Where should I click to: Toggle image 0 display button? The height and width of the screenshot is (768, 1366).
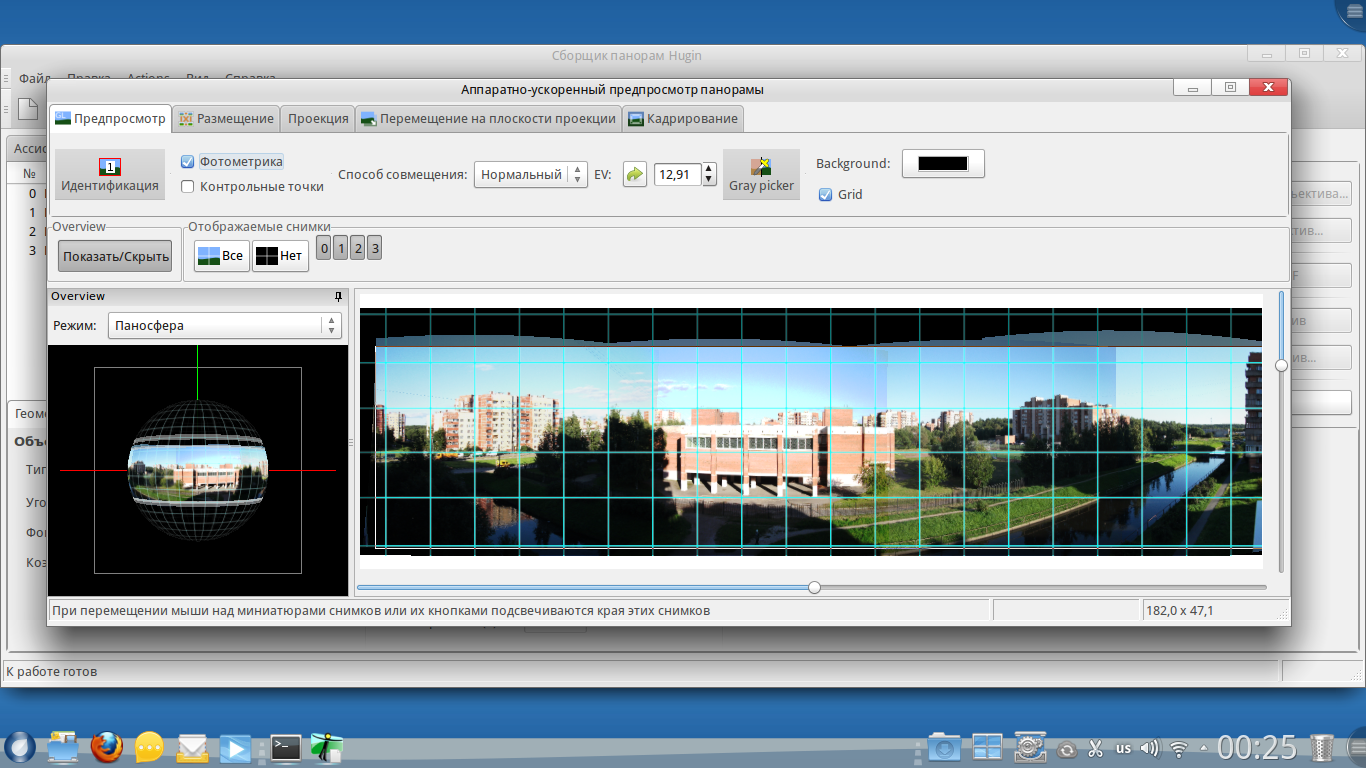tap(323, 248)
